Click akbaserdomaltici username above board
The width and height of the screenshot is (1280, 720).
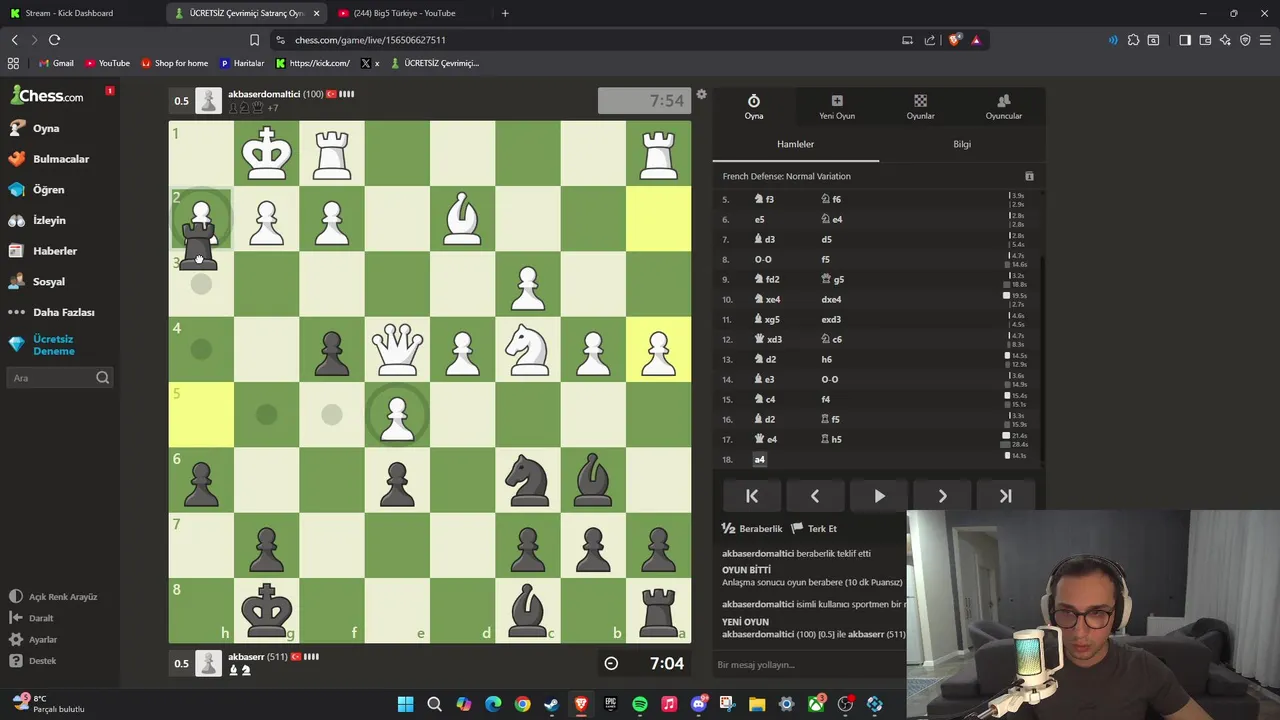click(x=264, y=94)
